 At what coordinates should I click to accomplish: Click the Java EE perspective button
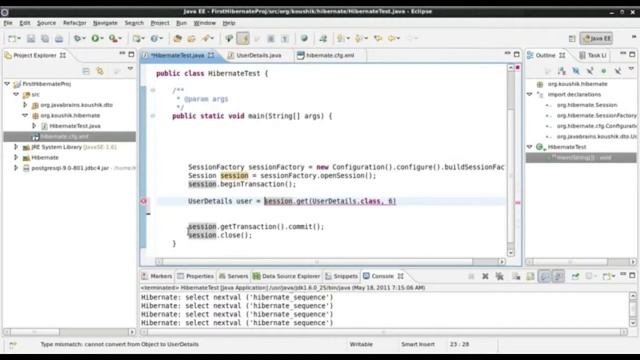pyautogui.click(x=597, y=38)
